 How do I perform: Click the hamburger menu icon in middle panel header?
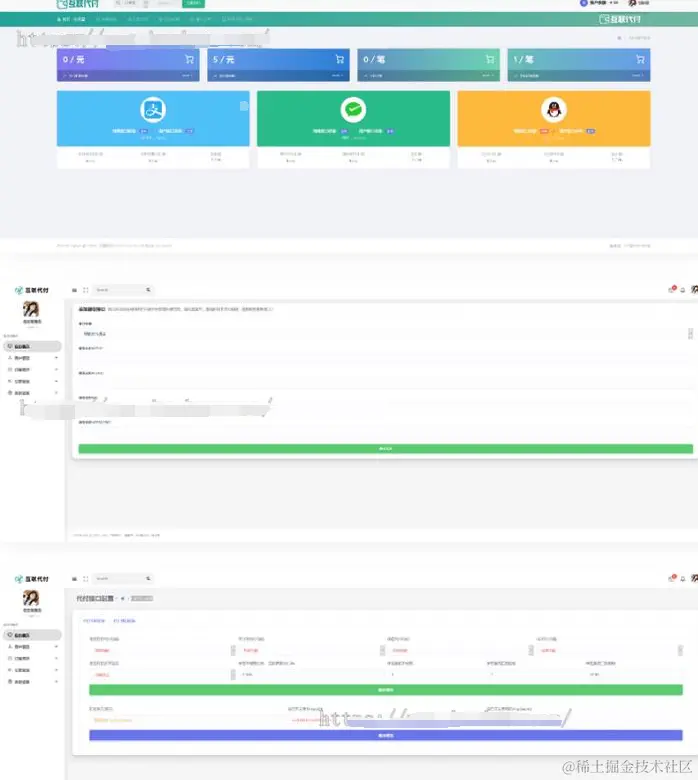coord(74,290)
